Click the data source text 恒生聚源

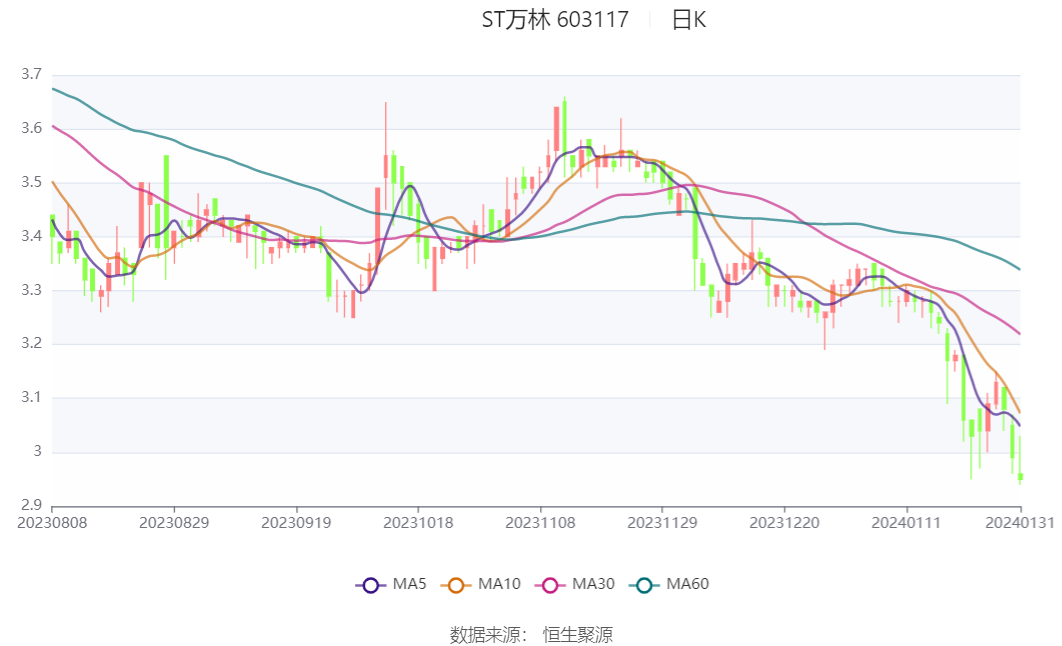coord(578,635)
